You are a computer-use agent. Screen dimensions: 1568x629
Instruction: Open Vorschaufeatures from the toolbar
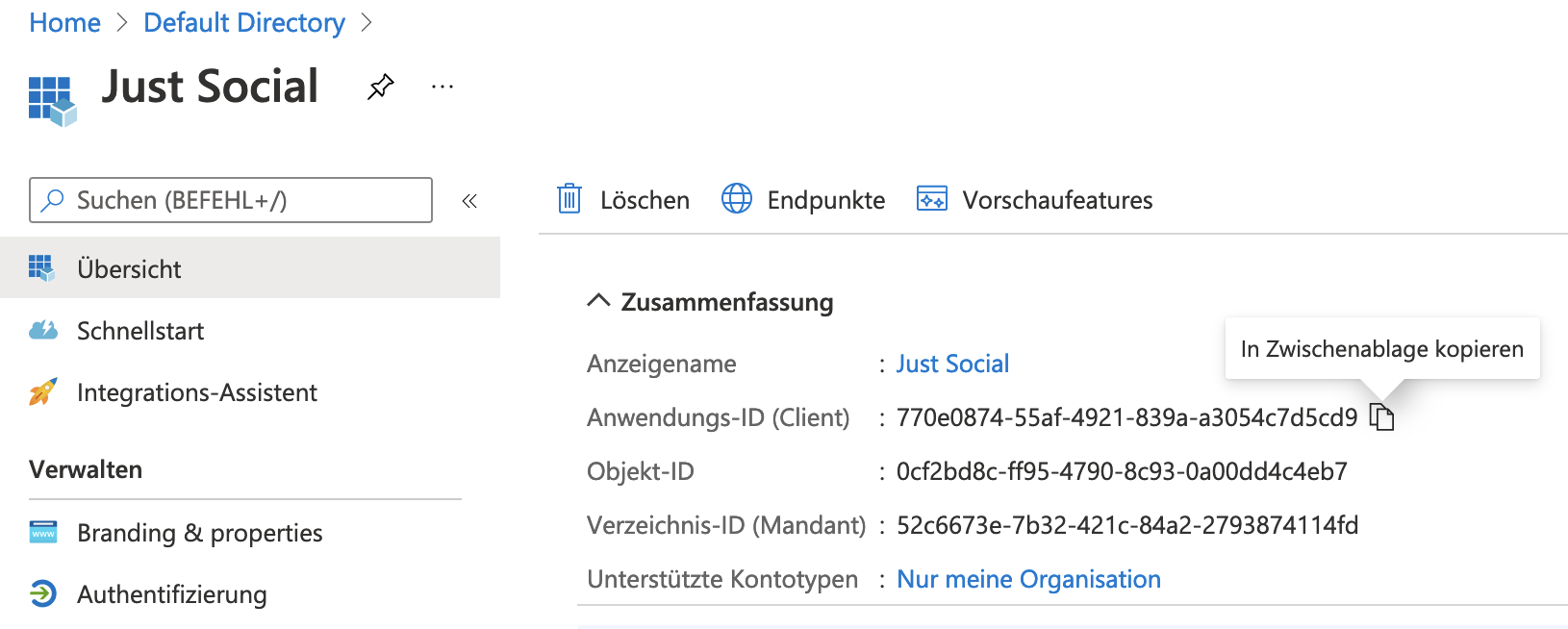[1034, 200]
